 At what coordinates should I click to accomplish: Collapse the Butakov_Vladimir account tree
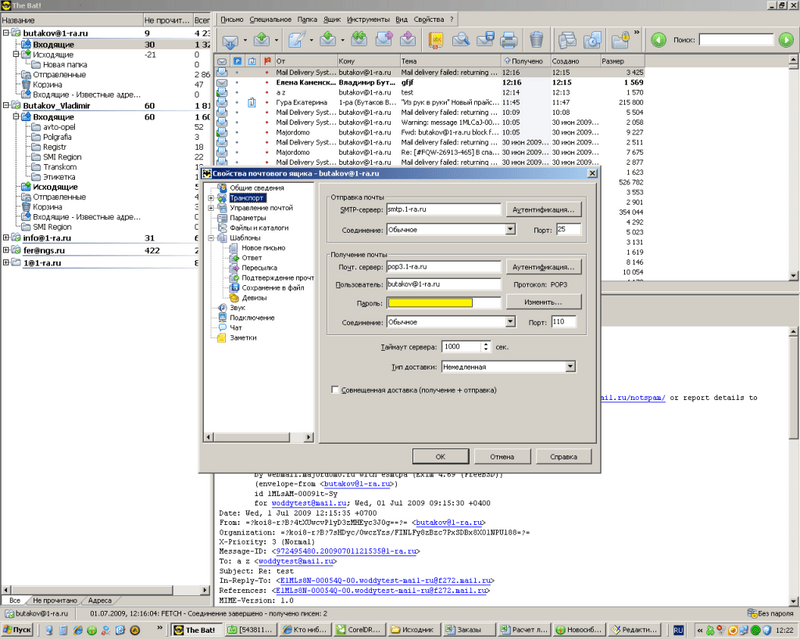click(6, 105)
